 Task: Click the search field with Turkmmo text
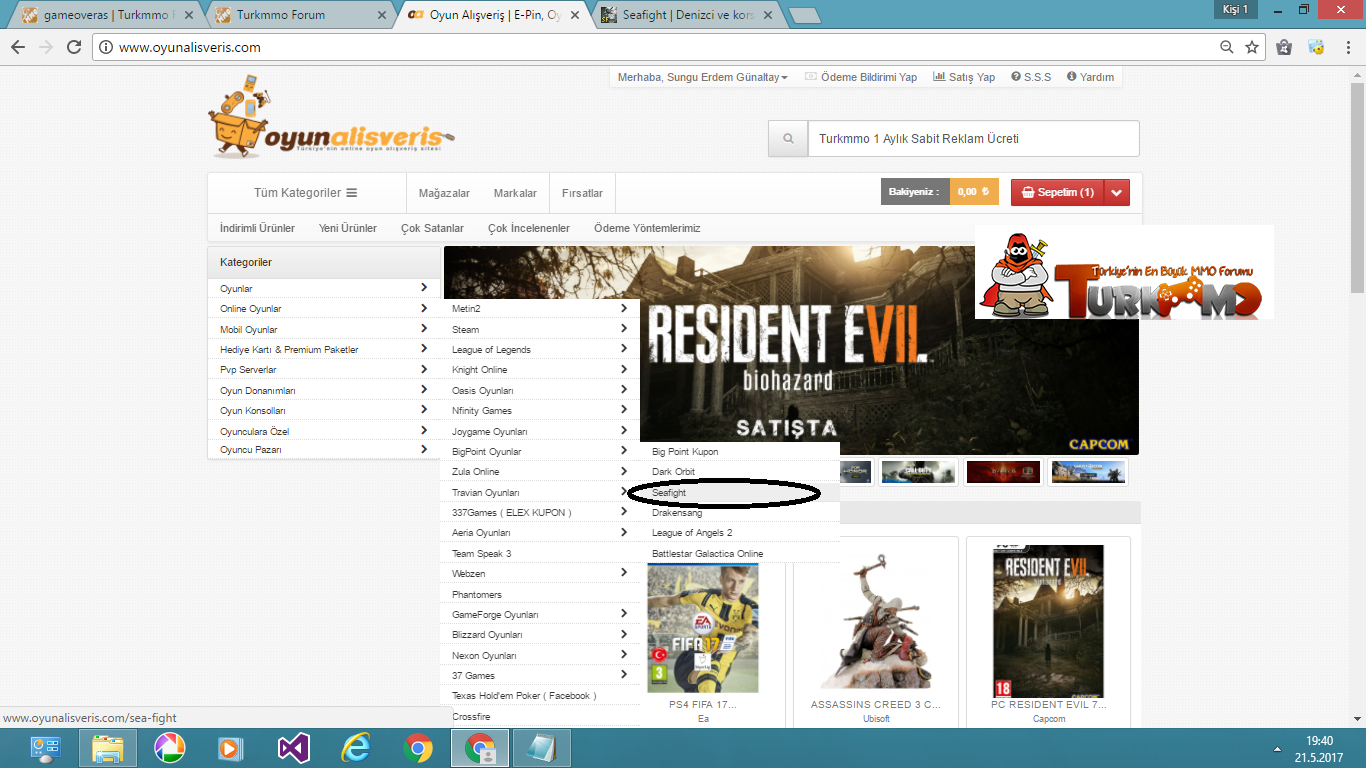(x=973, y=139)
